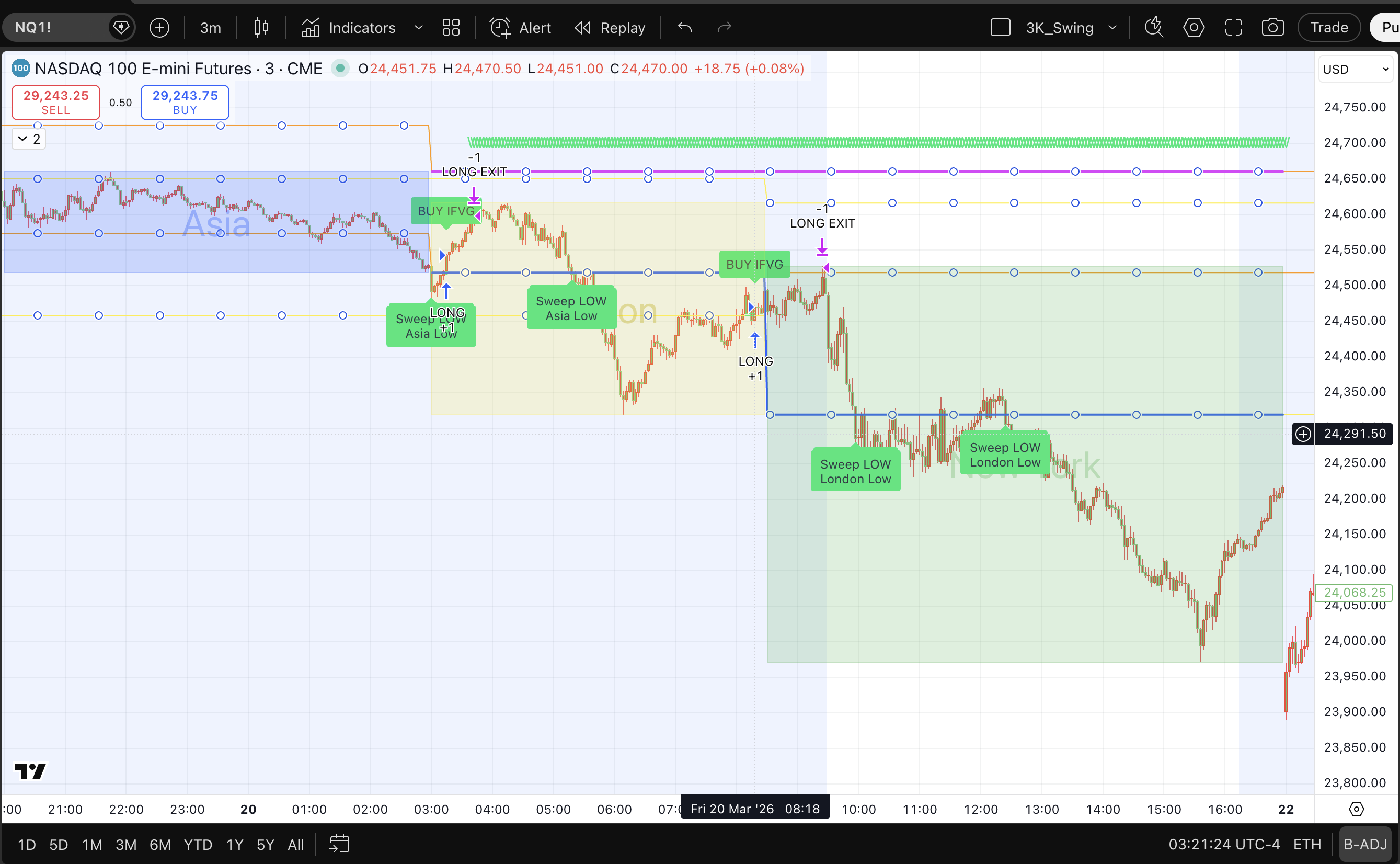Image resolution: width=1400 pixels, height=864 pixels.
Task: Click the leftmost Sweep LOW Asia Low label
Action: (431, 326)
